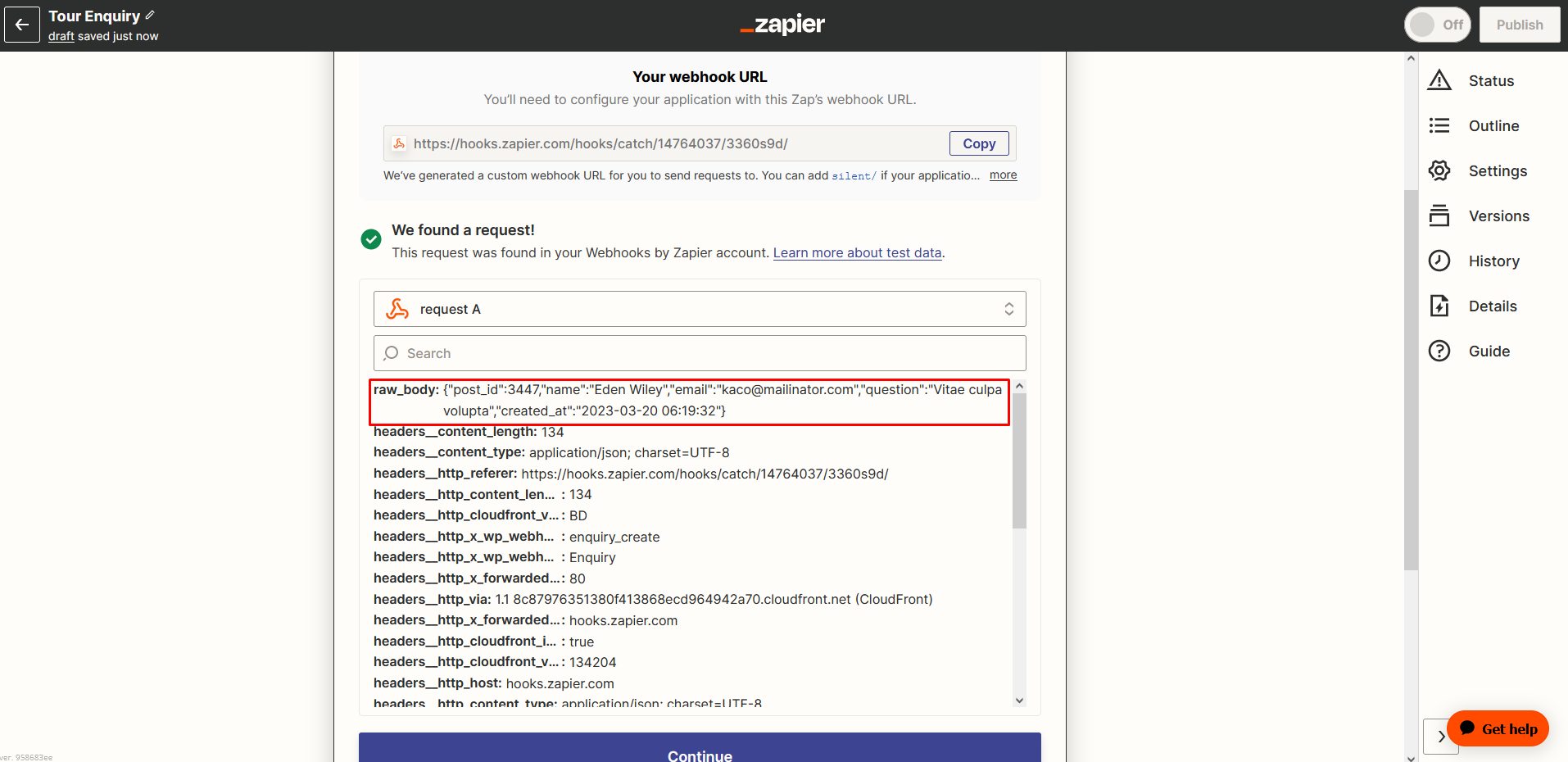This screenshot has width=1568, height=762.
Task: Click the Continue button
Action: point(700,747)
